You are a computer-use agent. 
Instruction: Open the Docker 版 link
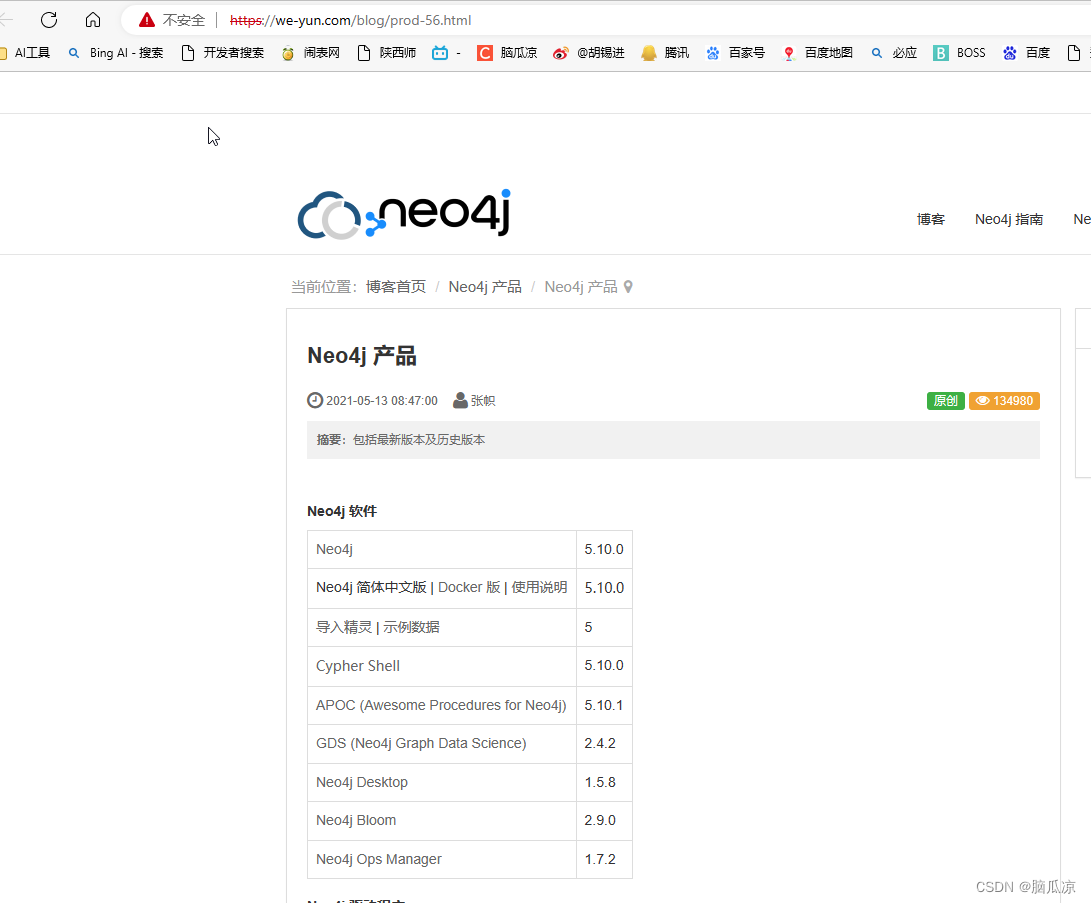pyautogui.click(x=469, y=587)
